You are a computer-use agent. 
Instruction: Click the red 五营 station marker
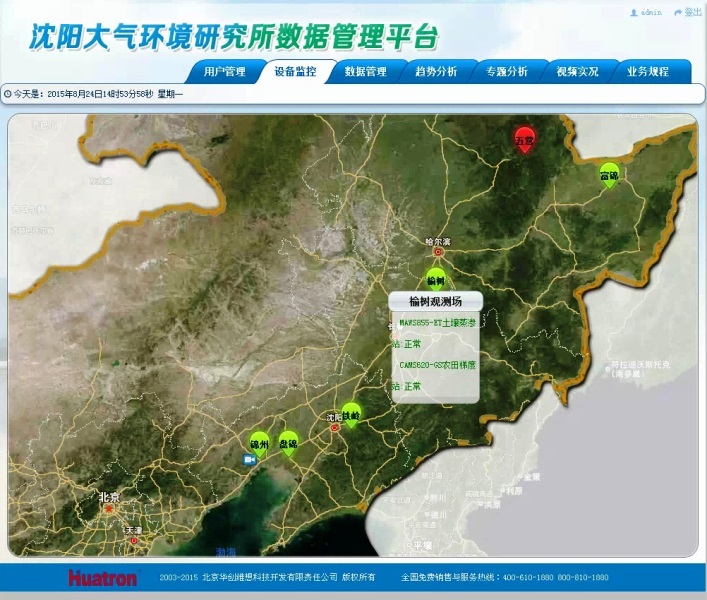click(x=525, y=140)
